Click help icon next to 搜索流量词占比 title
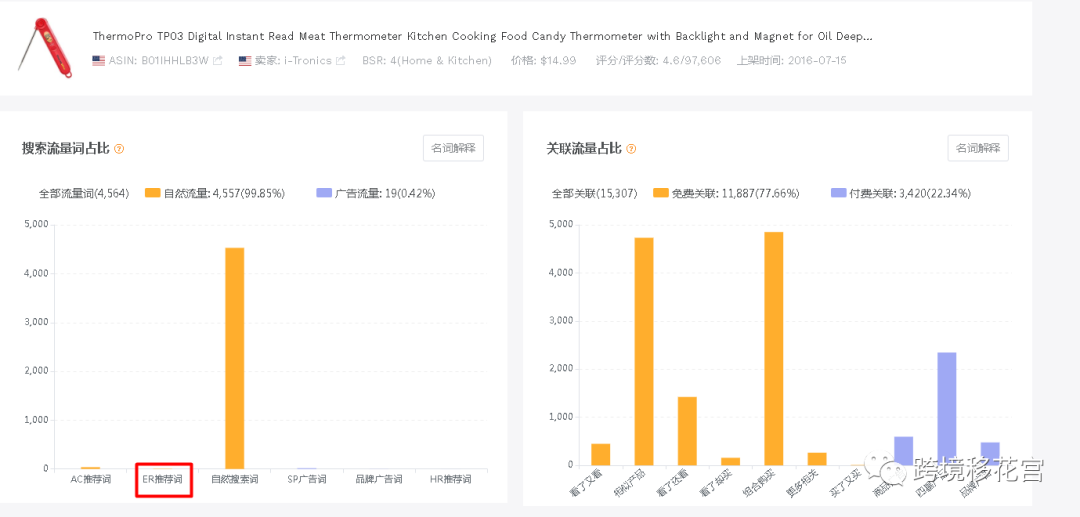The width and height of the screenshot is (1080, 517). click(119, 149)
